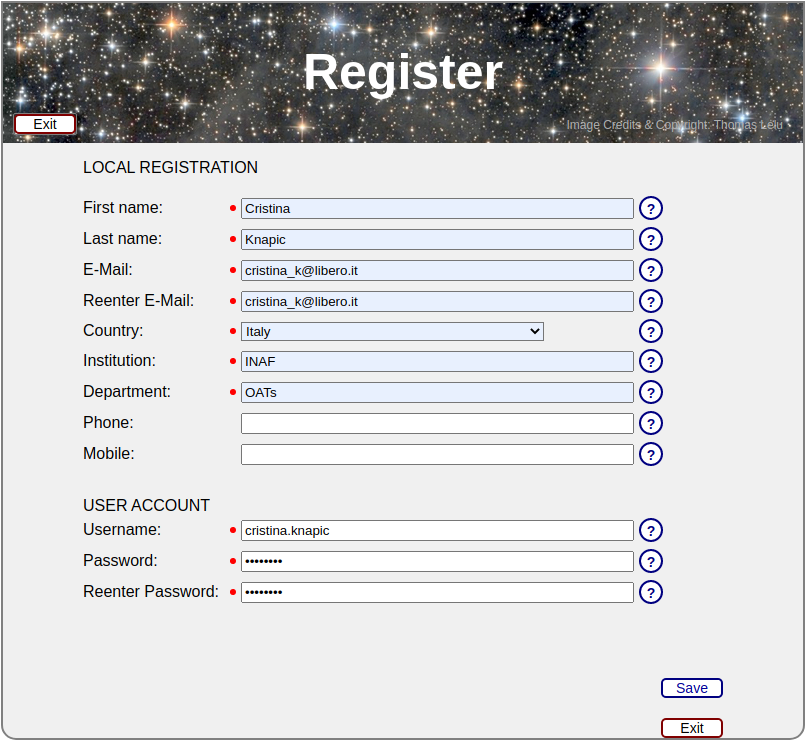The width and height of the screenshot is (805, 740).
Task: Click the Exit button below Save
Action: 691,728
